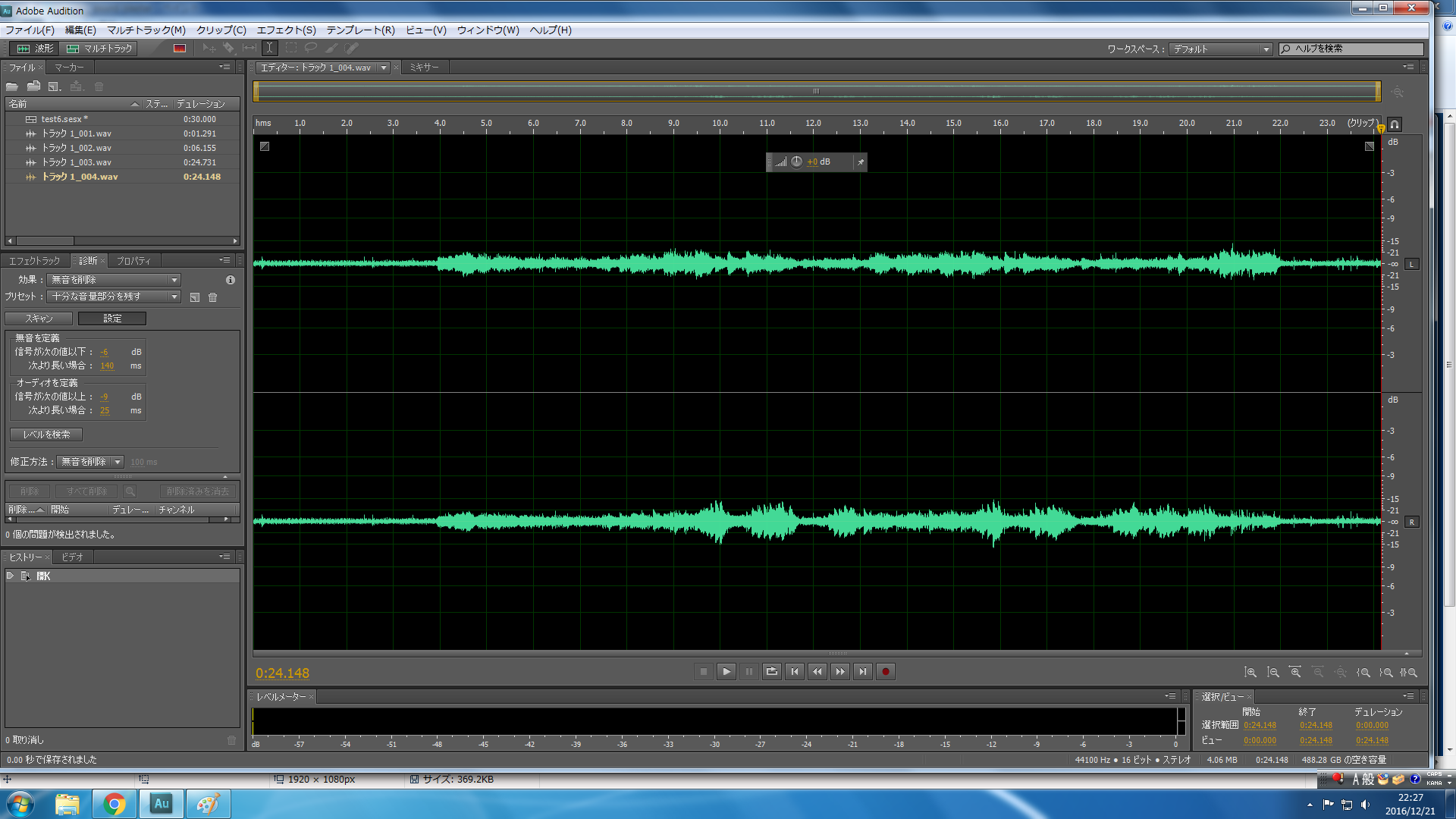Click the info icon beside 効果 dropdown
Image resolution: width=1456 pixels, height=819 pixels.
(231, 280)
